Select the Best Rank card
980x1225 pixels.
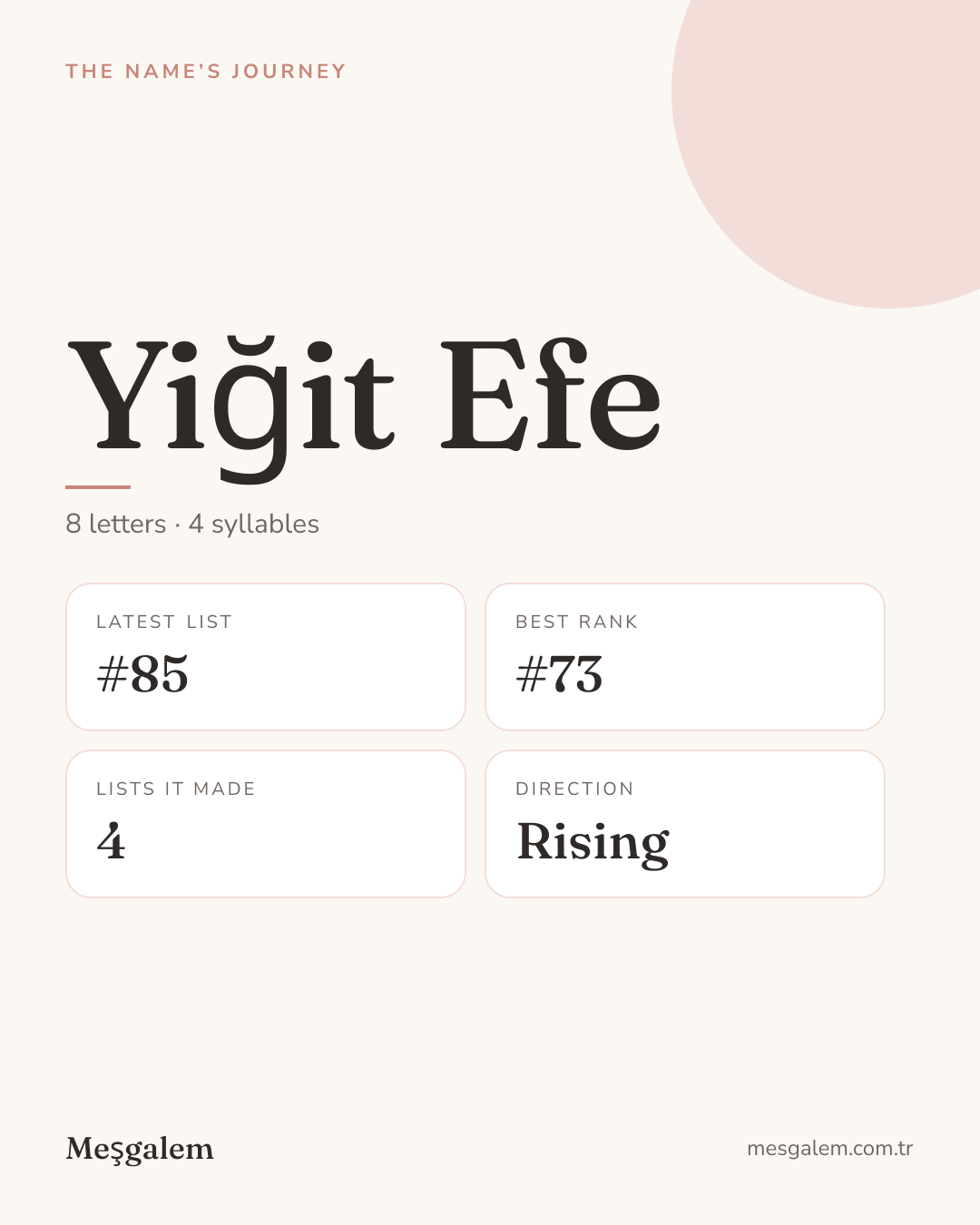685,657
